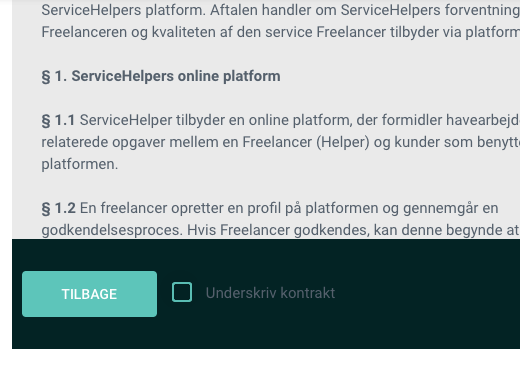Click heading '§ 1. ServiceHelpers online platform'
Viewport: 520px width, 368px height.
tap(161, 76)
